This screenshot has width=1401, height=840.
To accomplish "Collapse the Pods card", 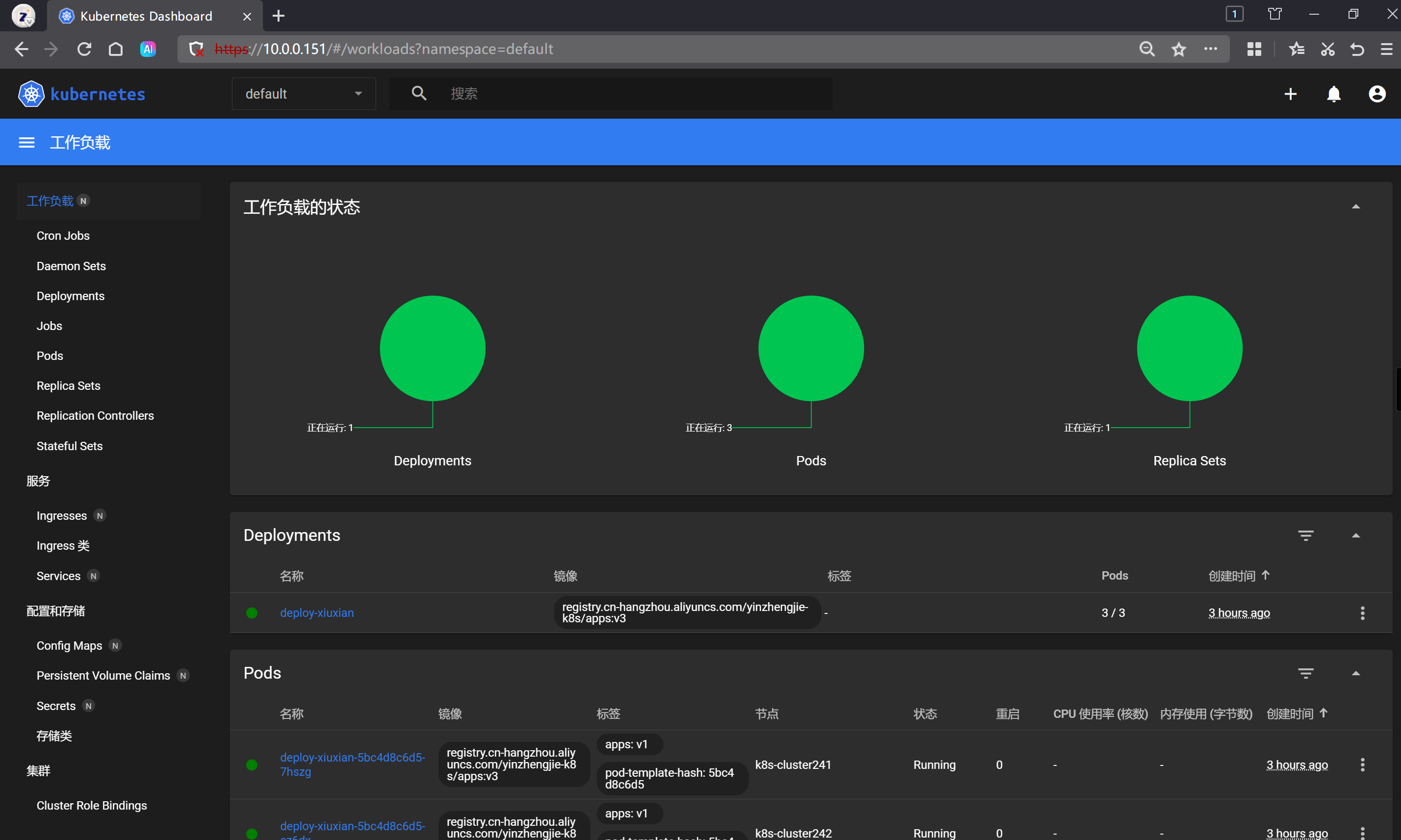I will [1356, 673].
